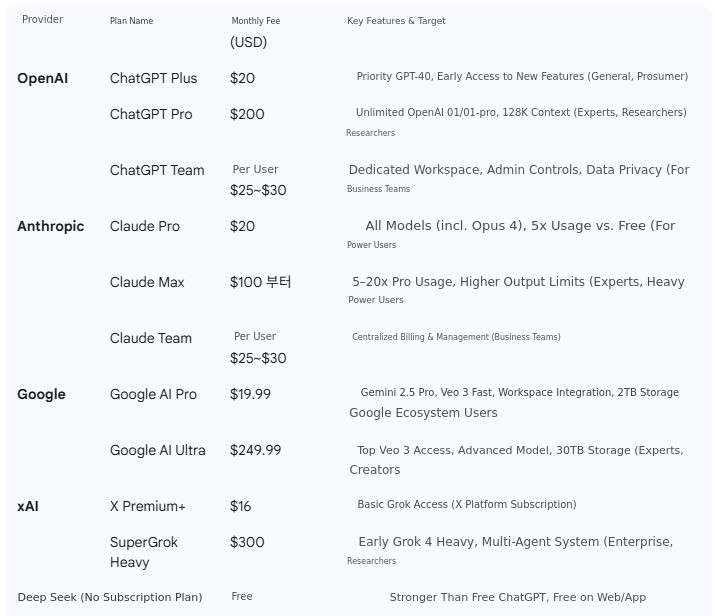Click the Google provider cell
Viewport: 715px width, 616px height.
[x=41, y=394]
